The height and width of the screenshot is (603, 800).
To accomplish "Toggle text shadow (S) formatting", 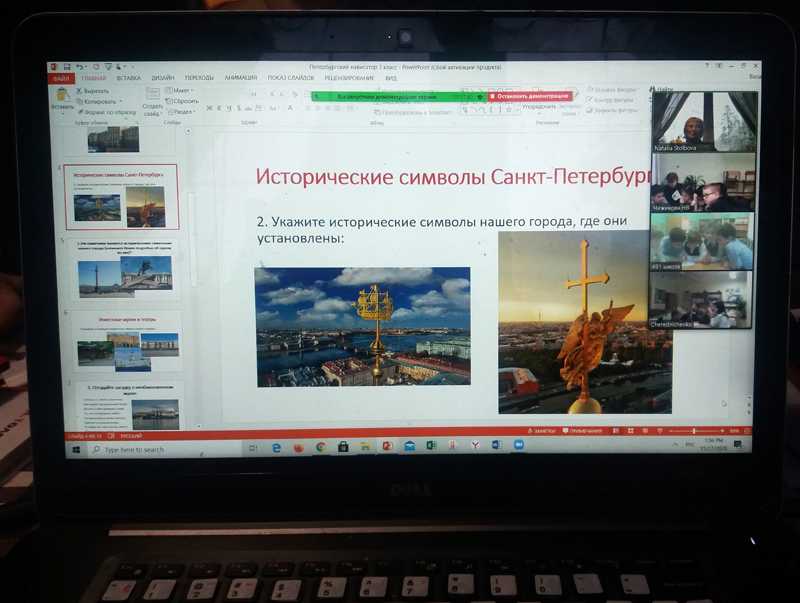I will pyautogui.click(x=239, y=108).
